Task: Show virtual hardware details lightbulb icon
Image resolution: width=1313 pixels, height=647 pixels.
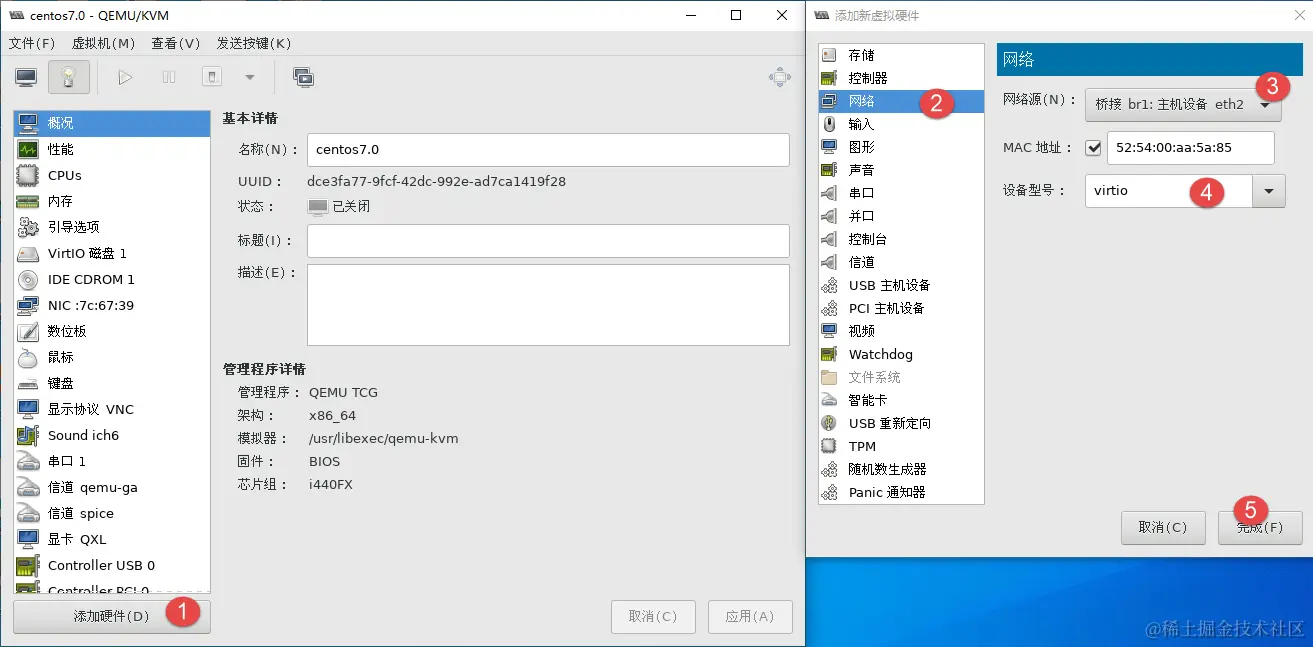Action: (x=68, y=77)
